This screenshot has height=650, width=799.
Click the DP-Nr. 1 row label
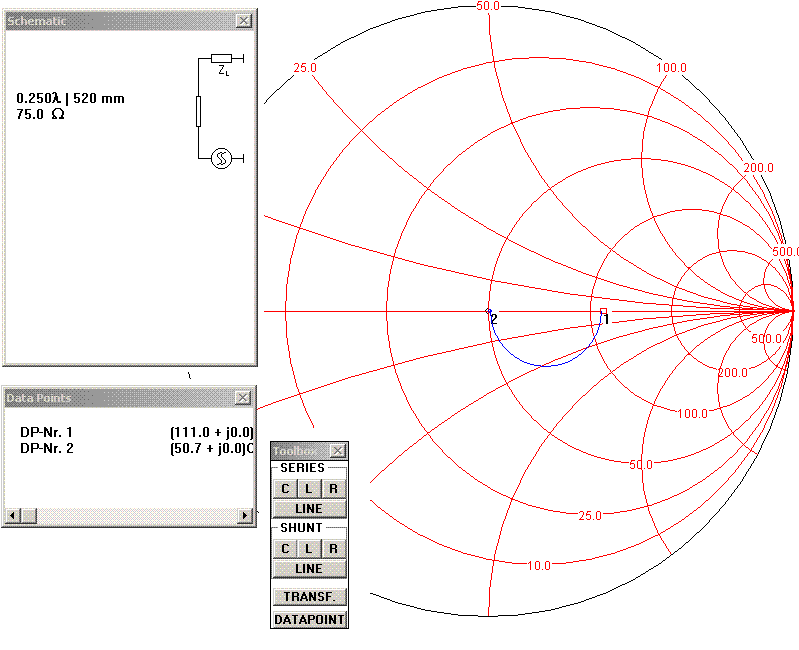click(46, 432)
